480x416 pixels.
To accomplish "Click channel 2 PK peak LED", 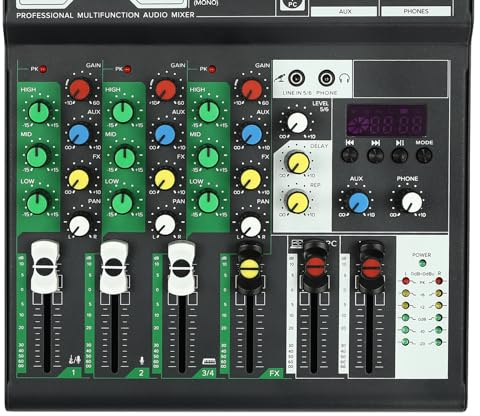I will point(127,69).
